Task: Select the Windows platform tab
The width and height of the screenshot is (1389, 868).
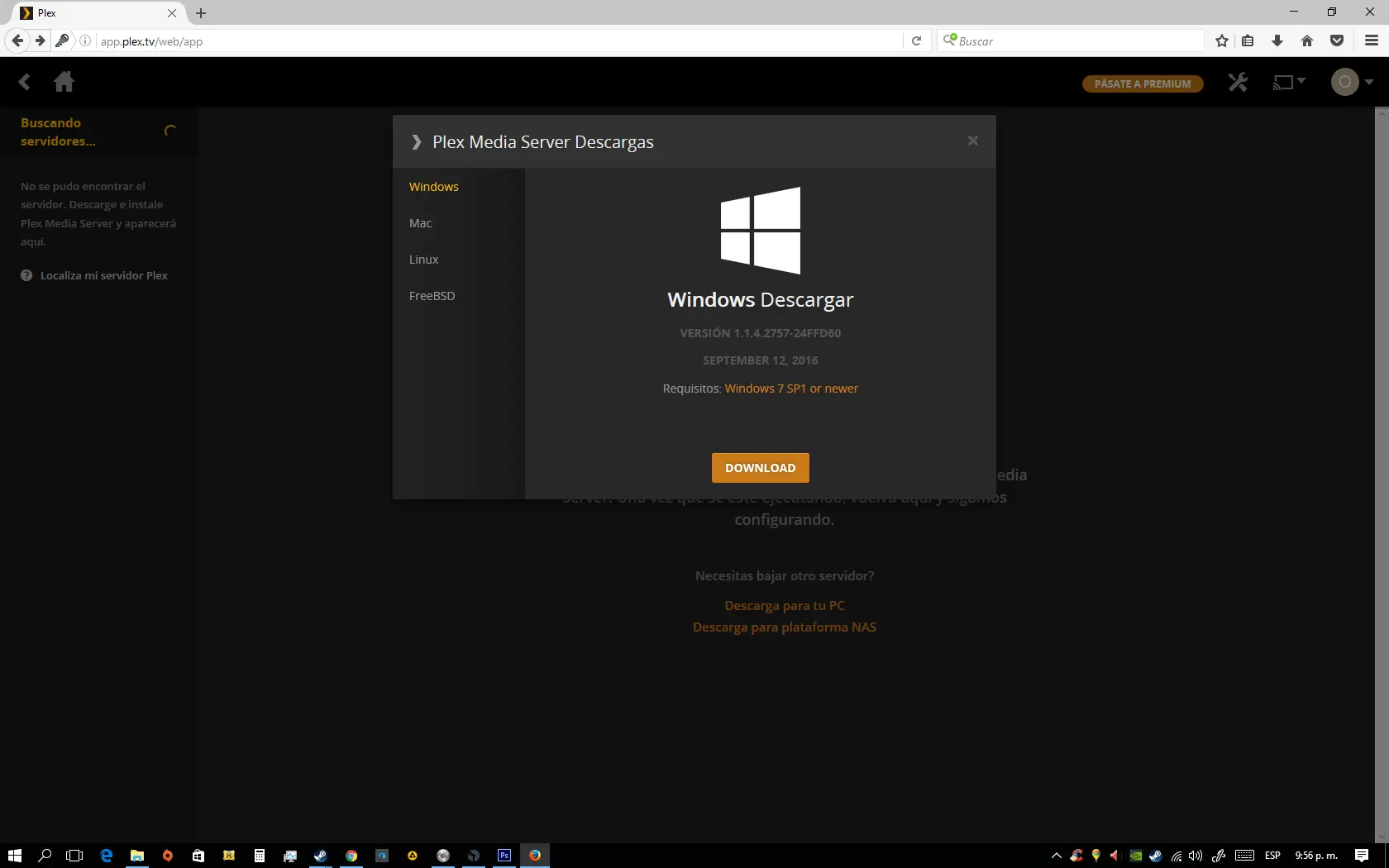Action: 434,187
